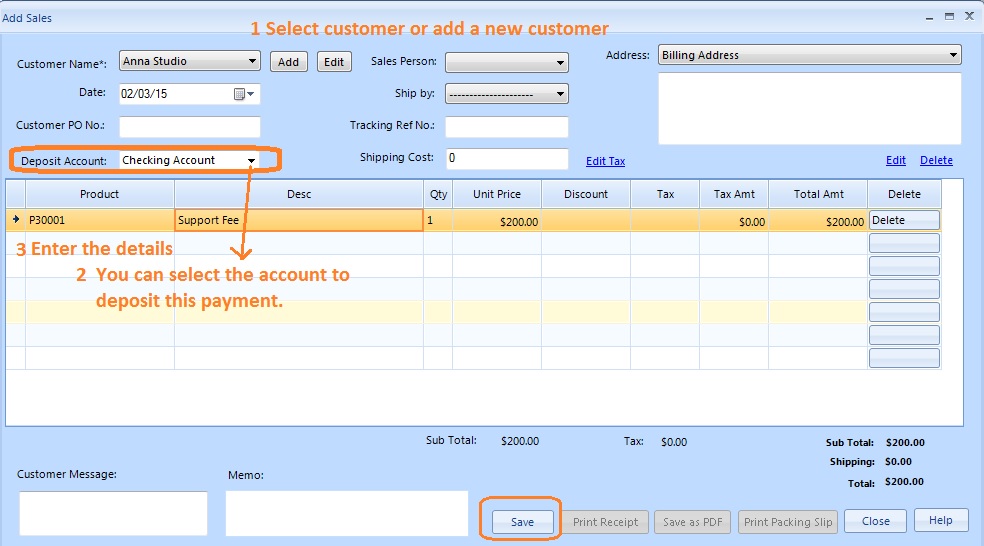Open the Edit Tax link

pos(605,161)
